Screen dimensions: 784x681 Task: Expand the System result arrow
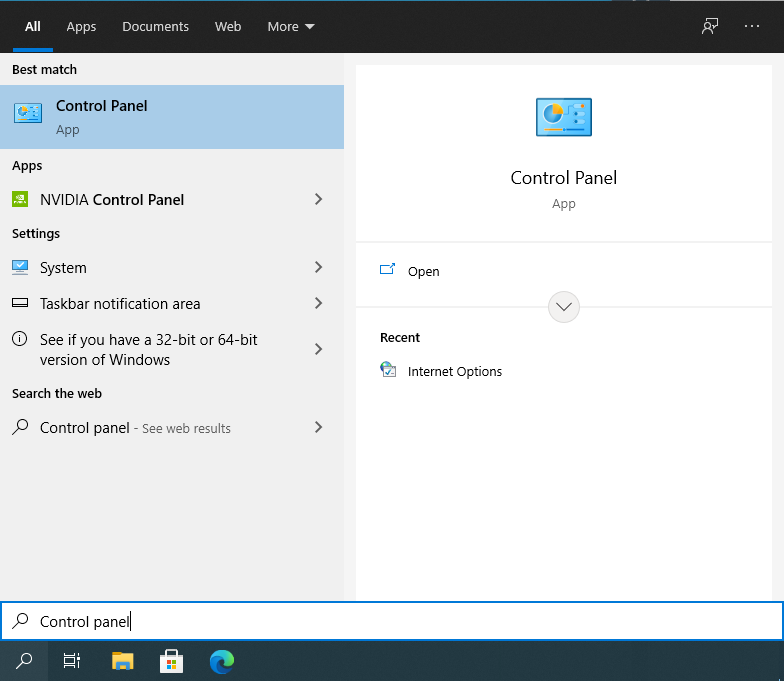pos(318,268)
